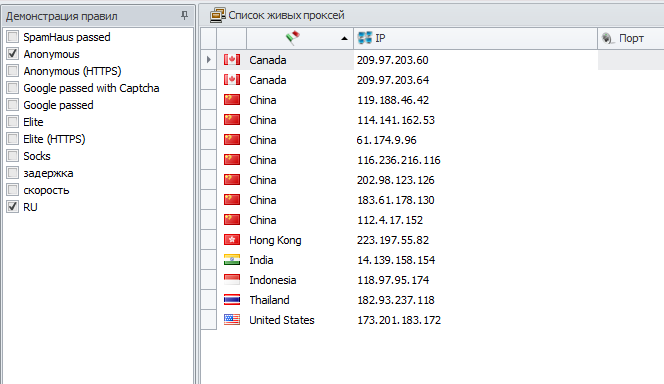This screenshot has width=664, height=384.
Task: Click China flag for 183.61.178.130
Action: coord(232,200)
